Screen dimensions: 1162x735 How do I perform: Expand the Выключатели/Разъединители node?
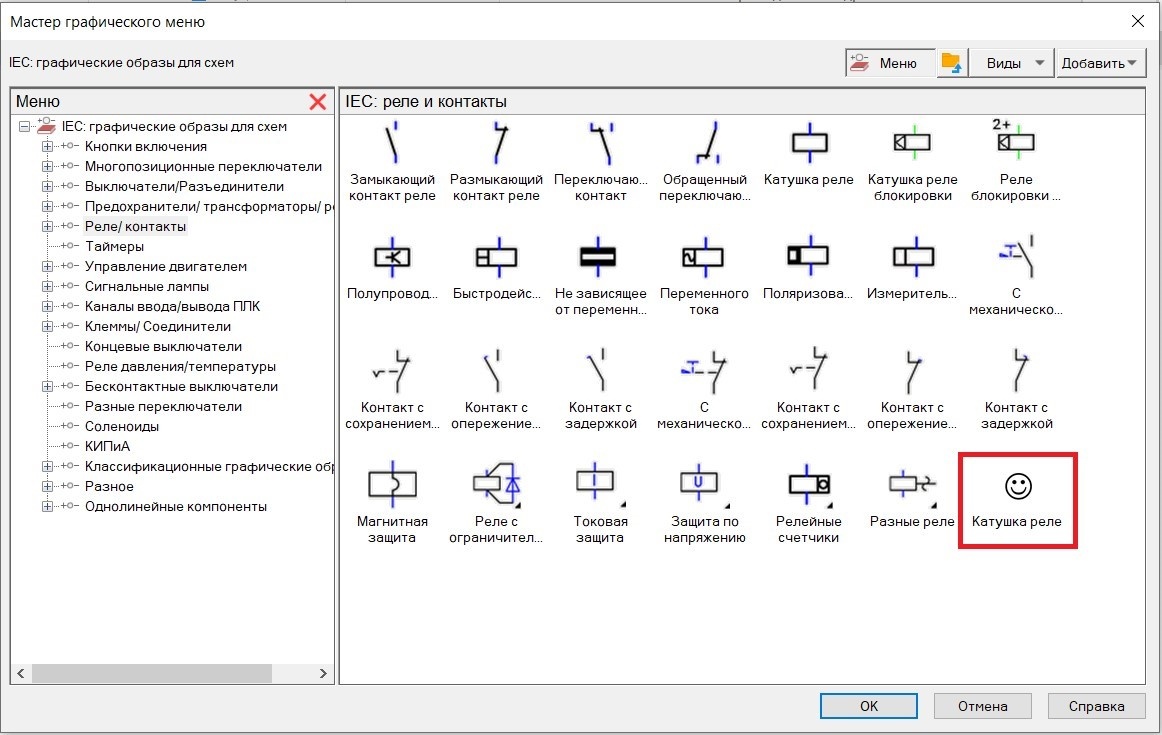point(47,187)
